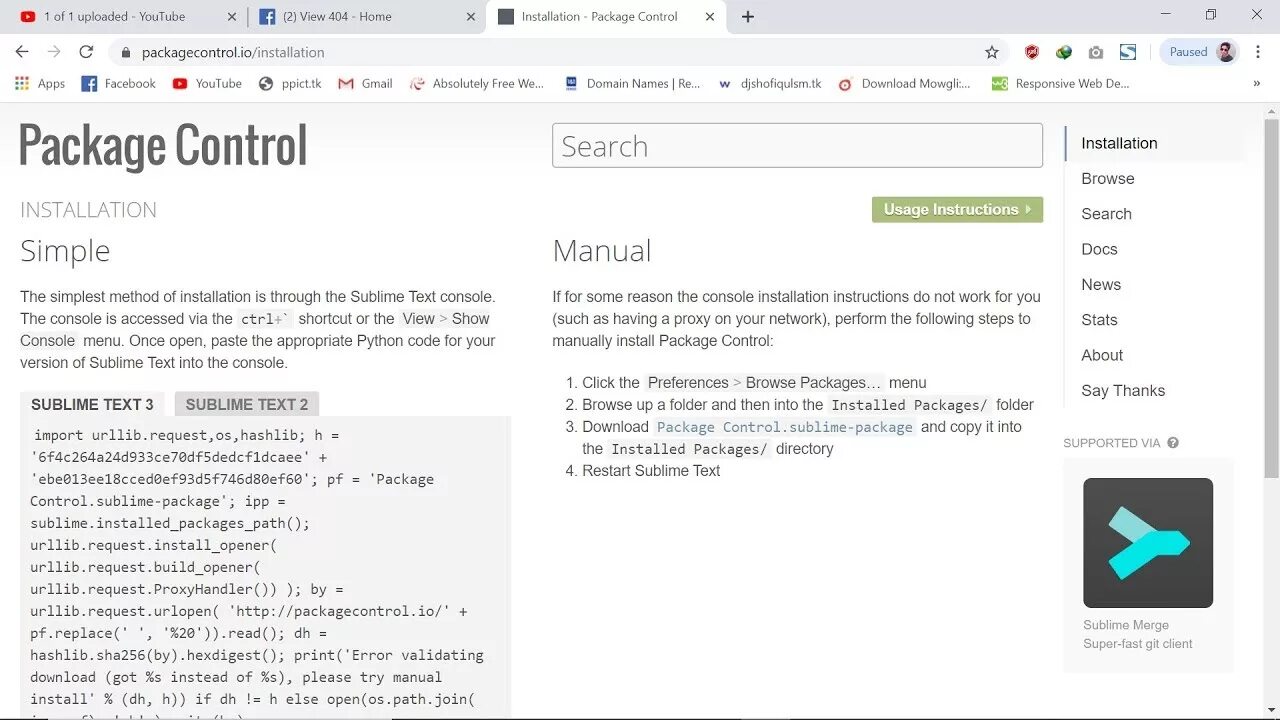This screenshot has height=720, width=1280.
Task: Close the YouTube tab
Action: (231, 17)
